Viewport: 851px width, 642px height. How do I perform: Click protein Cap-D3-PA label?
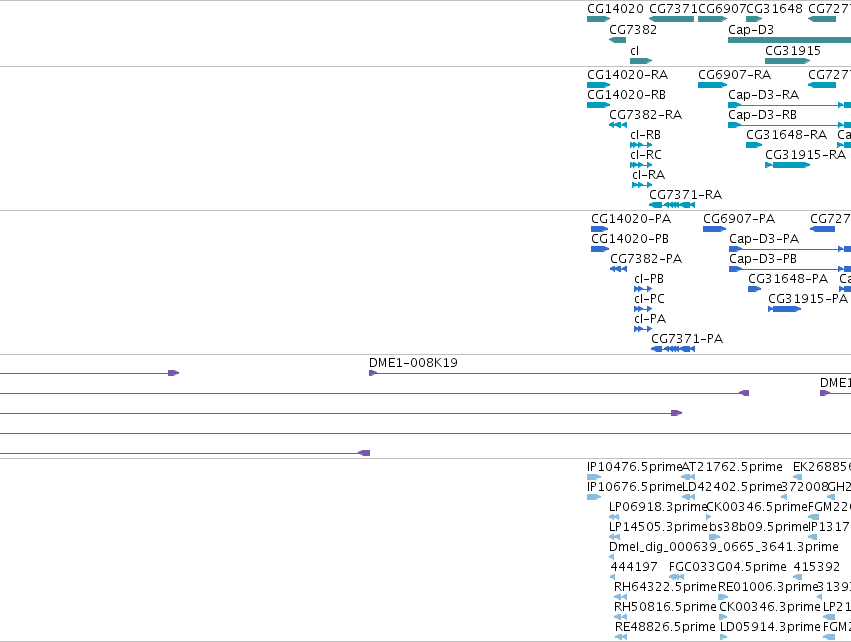click(764, 239)
